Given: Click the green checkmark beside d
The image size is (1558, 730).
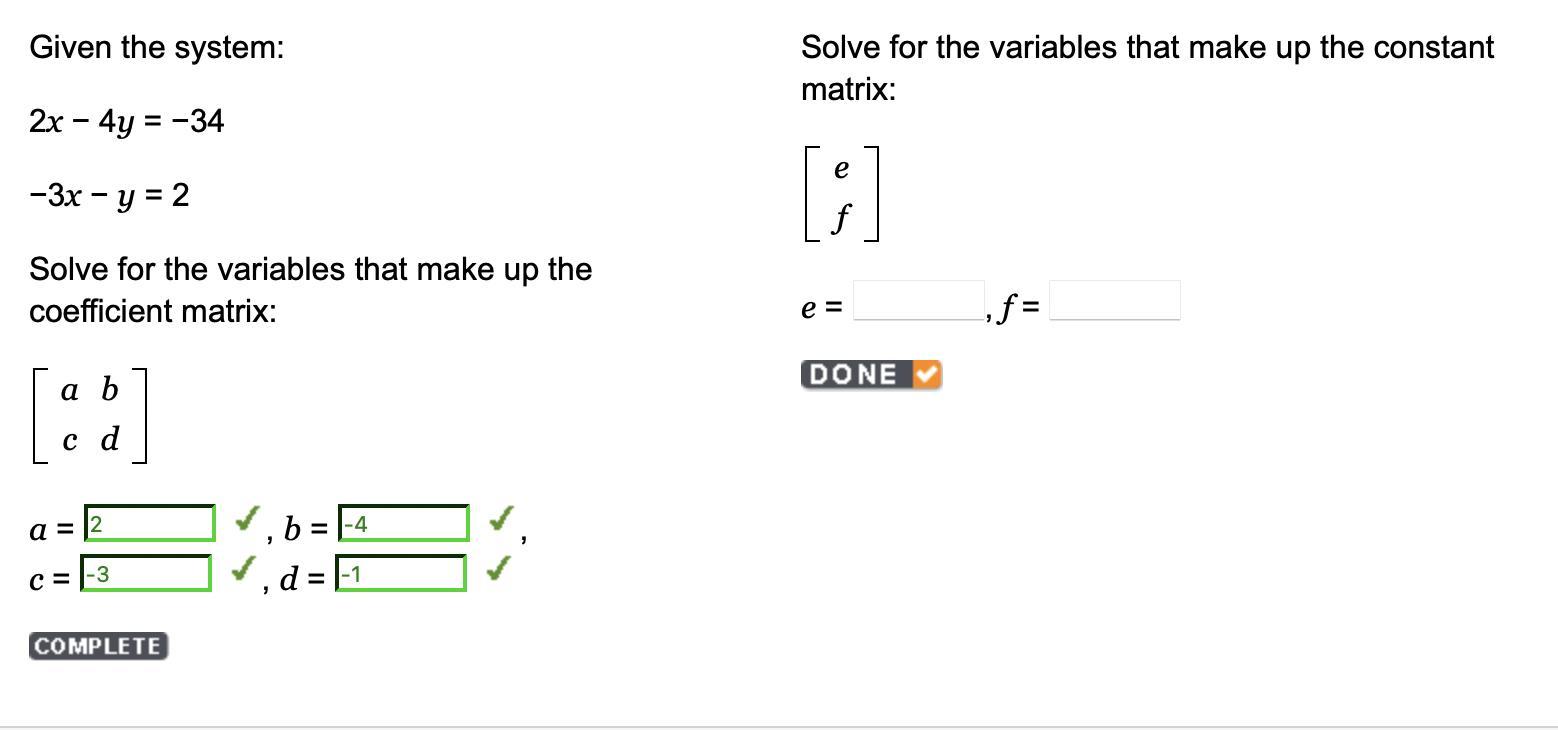Looking at the screenshot, I should pos(498,569).
